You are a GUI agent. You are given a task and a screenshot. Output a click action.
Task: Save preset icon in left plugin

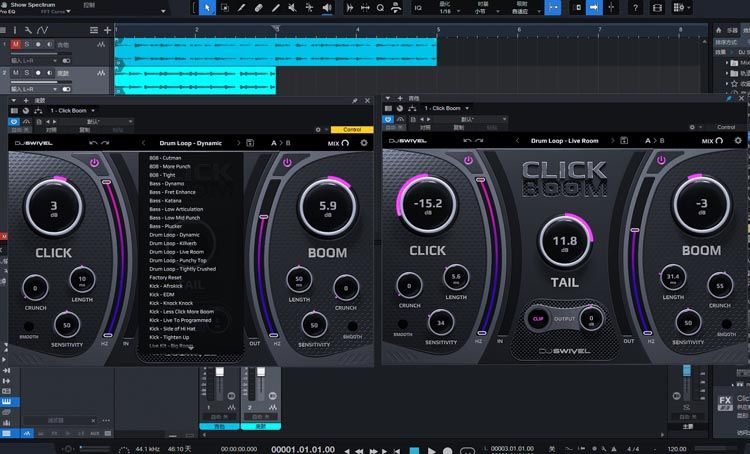click(250, 143)
